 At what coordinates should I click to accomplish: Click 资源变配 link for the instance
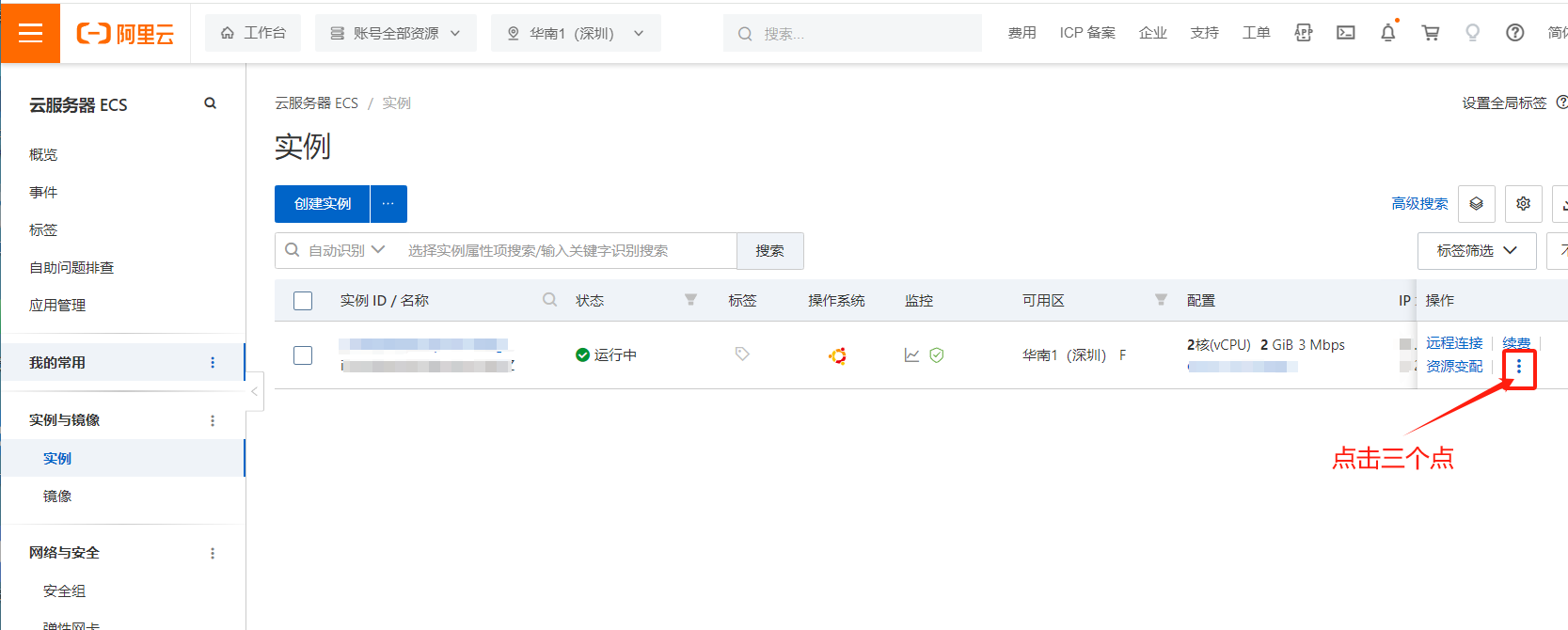point(1454,367)
